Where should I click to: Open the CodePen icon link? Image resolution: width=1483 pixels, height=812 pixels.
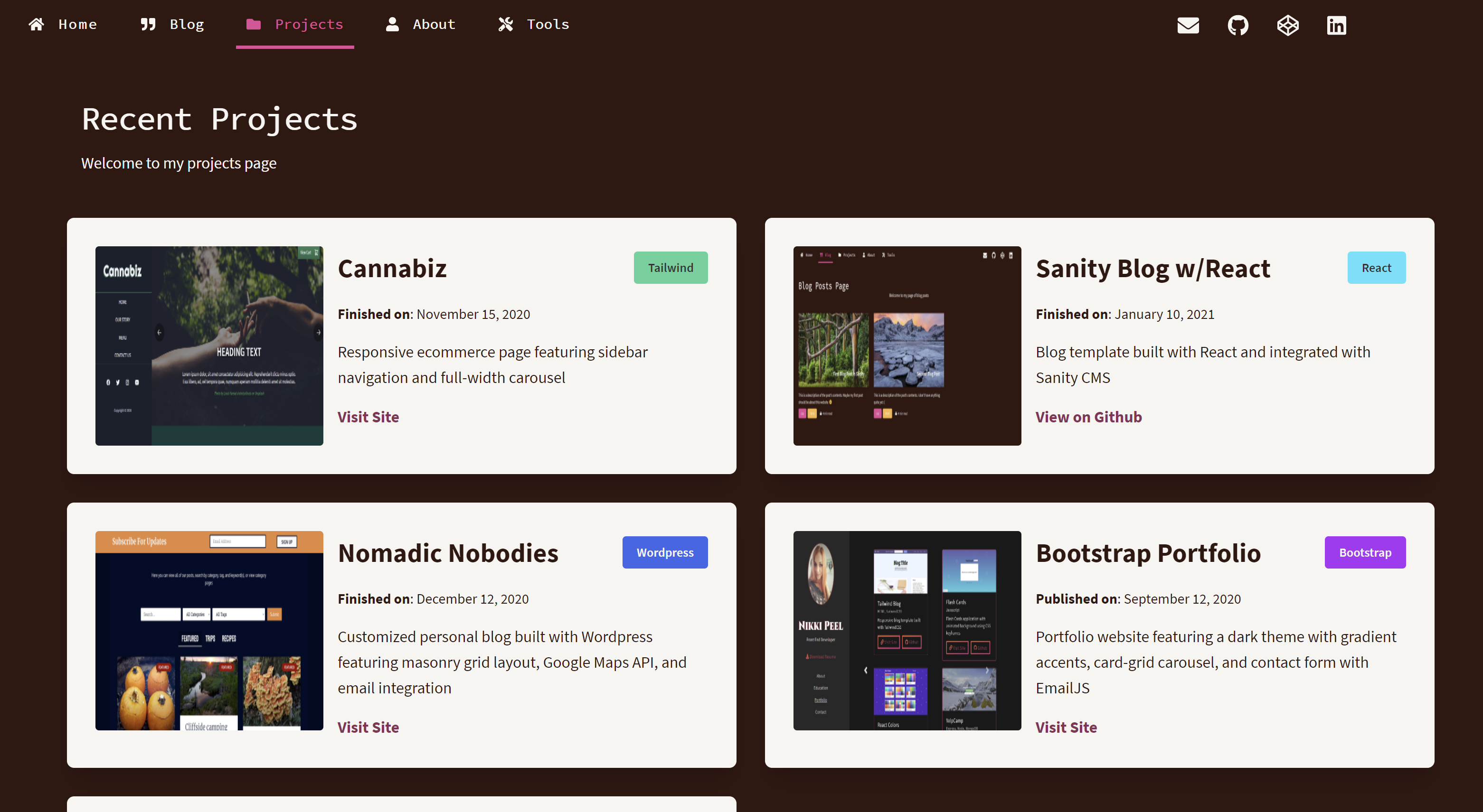tap(1287, 25)
